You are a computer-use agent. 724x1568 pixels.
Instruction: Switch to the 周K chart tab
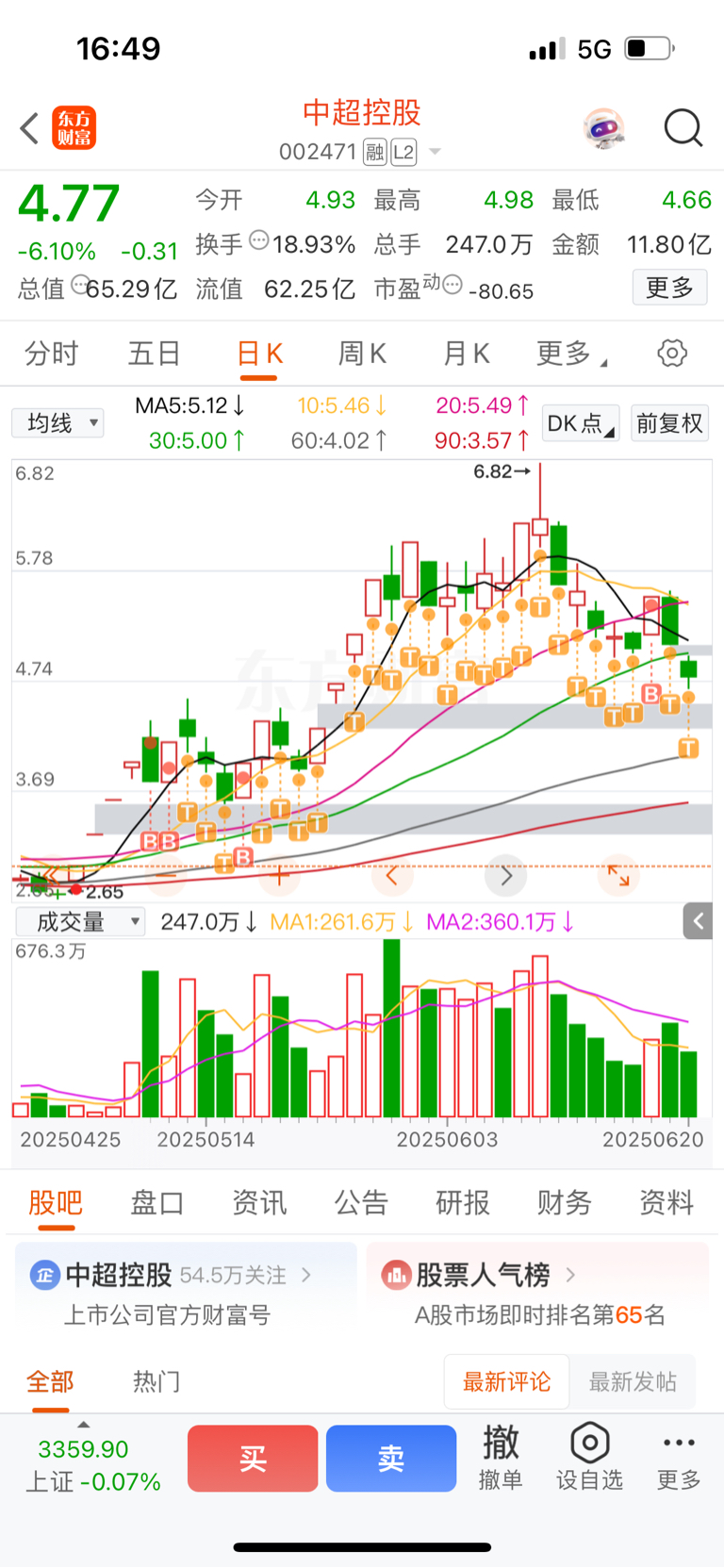[362, 354]
